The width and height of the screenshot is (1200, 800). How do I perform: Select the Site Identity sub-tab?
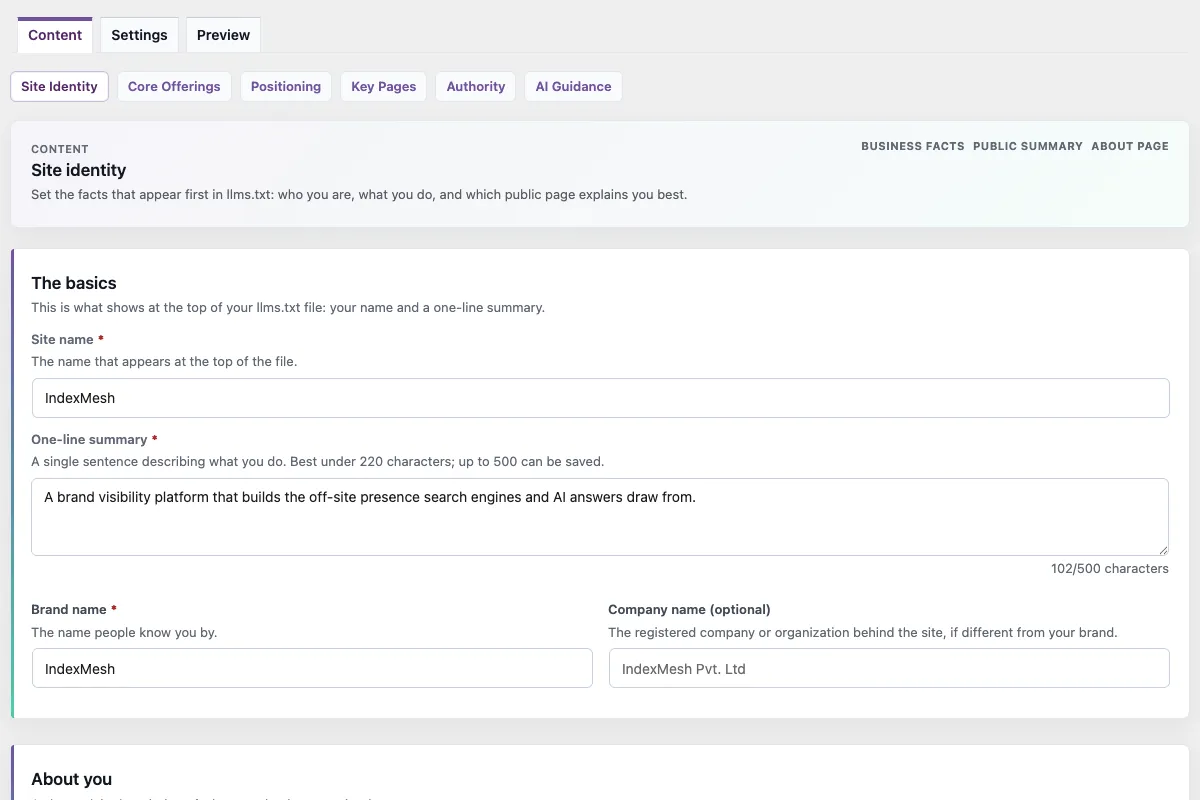coord(59,86)
